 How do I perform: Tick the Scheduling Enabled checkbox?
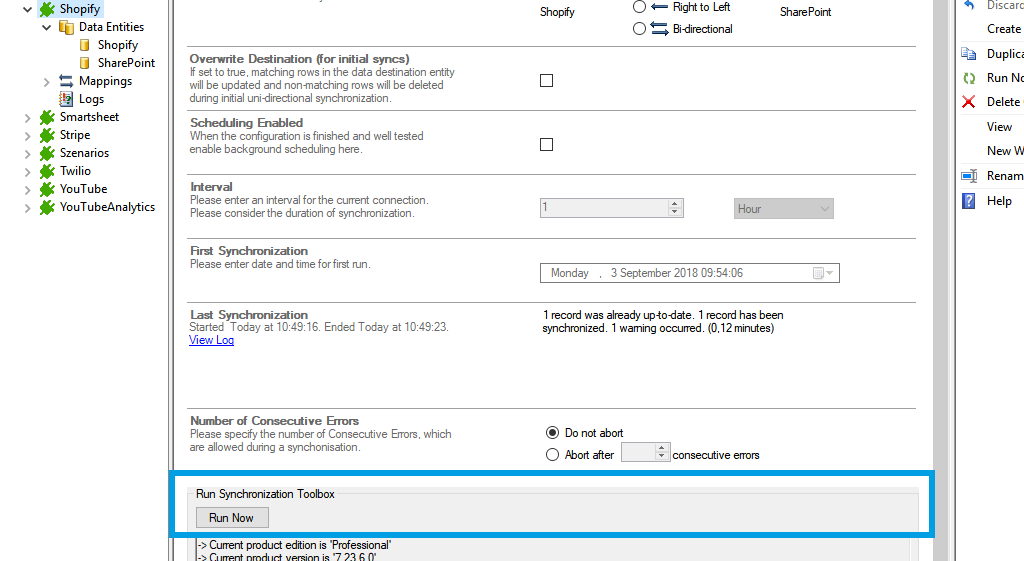[x=546, y=145]
